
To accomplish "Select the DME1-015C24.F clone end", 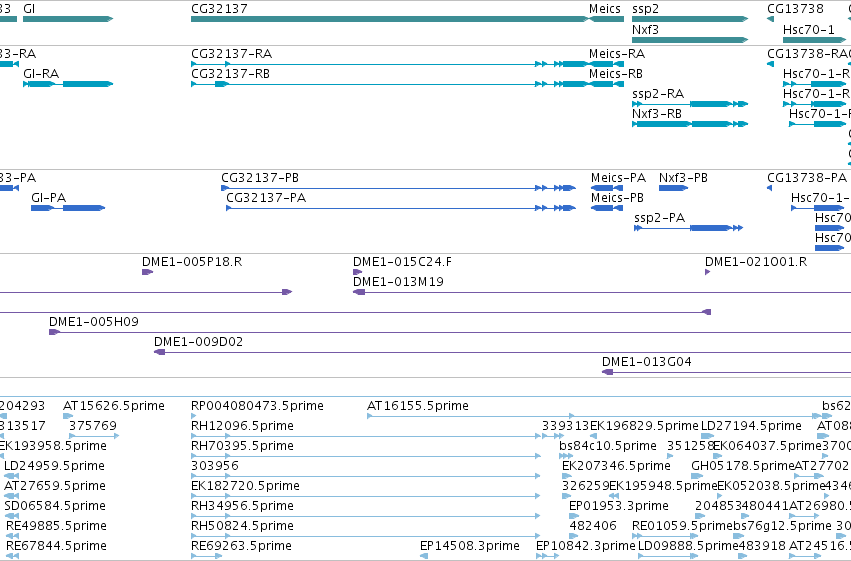I will pos(357,272).
